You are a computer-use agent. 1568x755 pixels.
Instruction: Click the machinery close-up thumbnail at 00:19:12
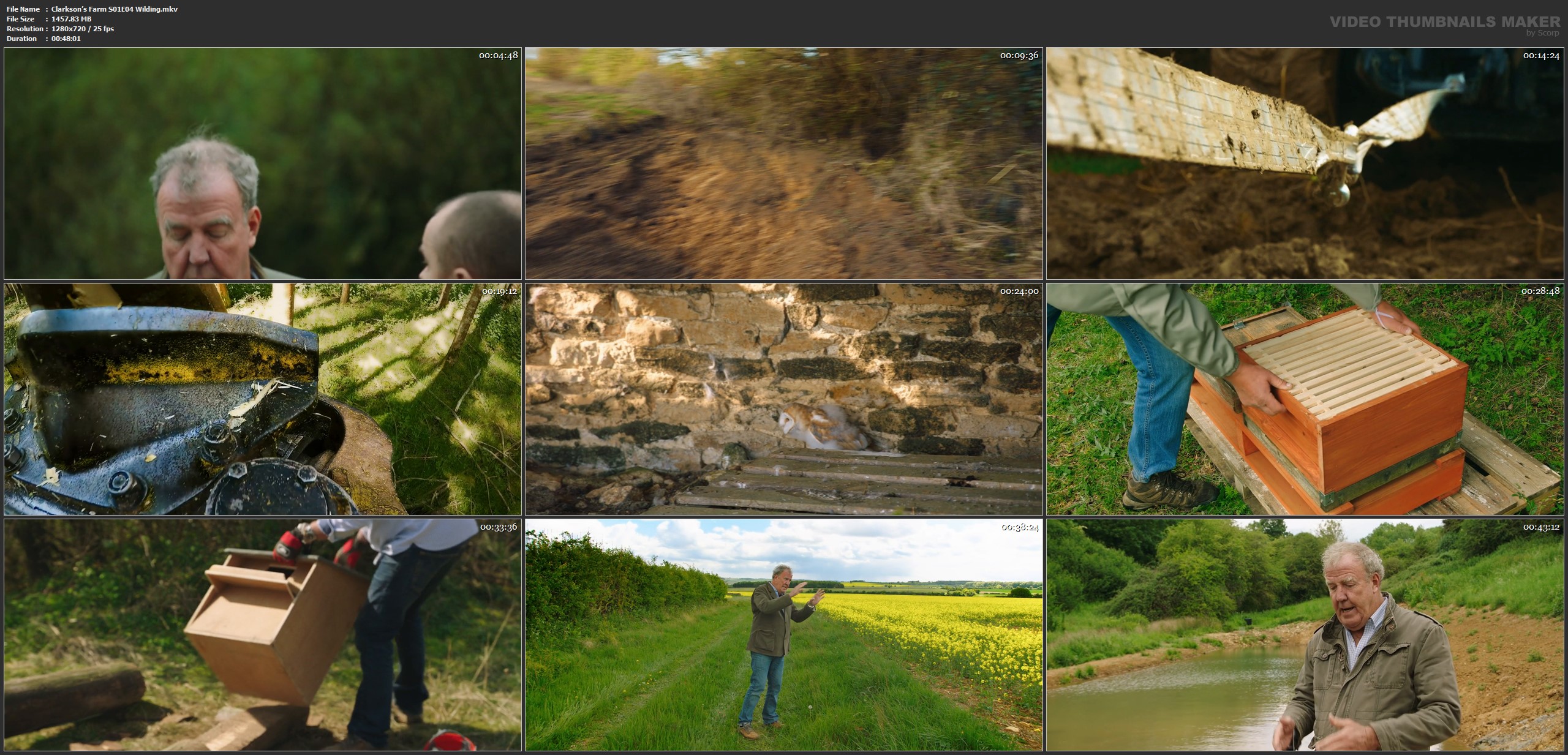[262, 399]
